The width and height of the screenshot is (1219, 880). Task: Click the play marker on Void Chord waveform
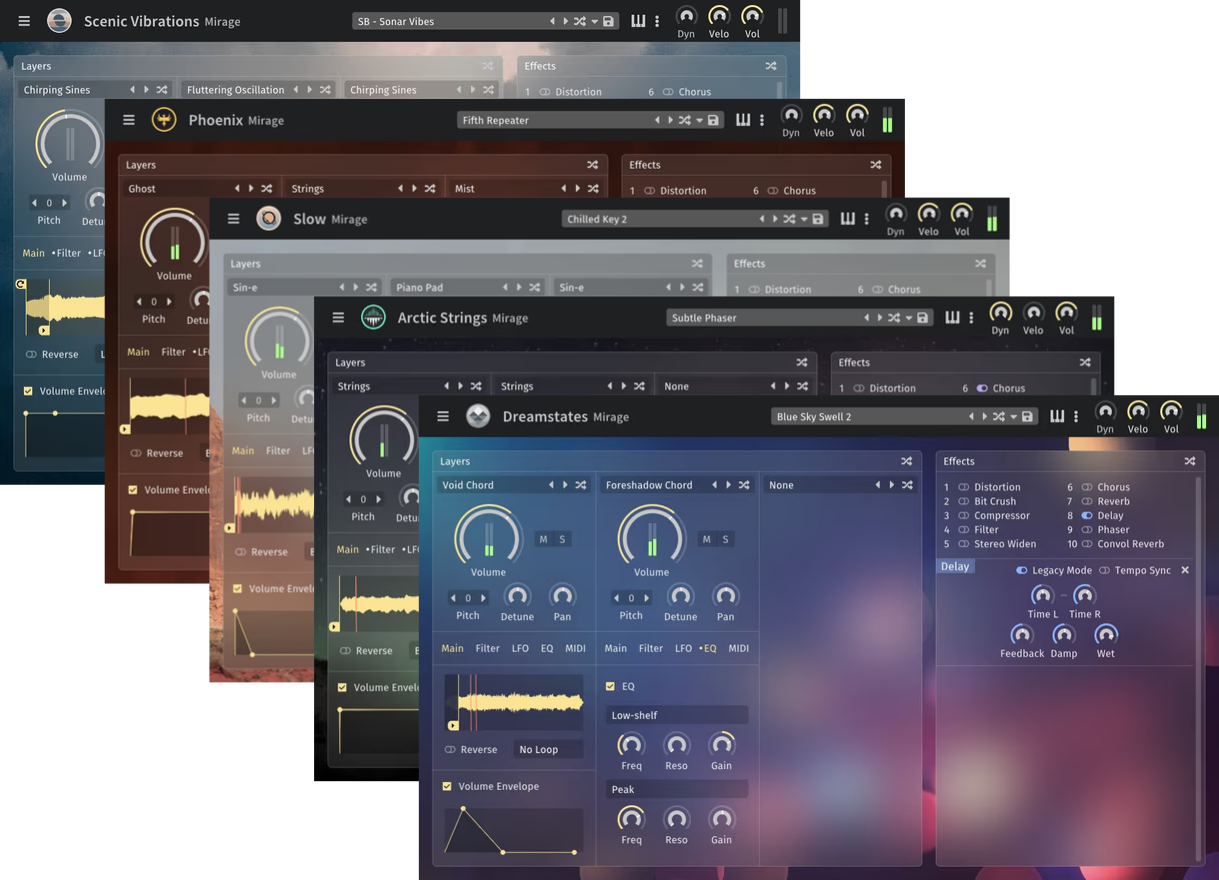[x=453, y=726]
